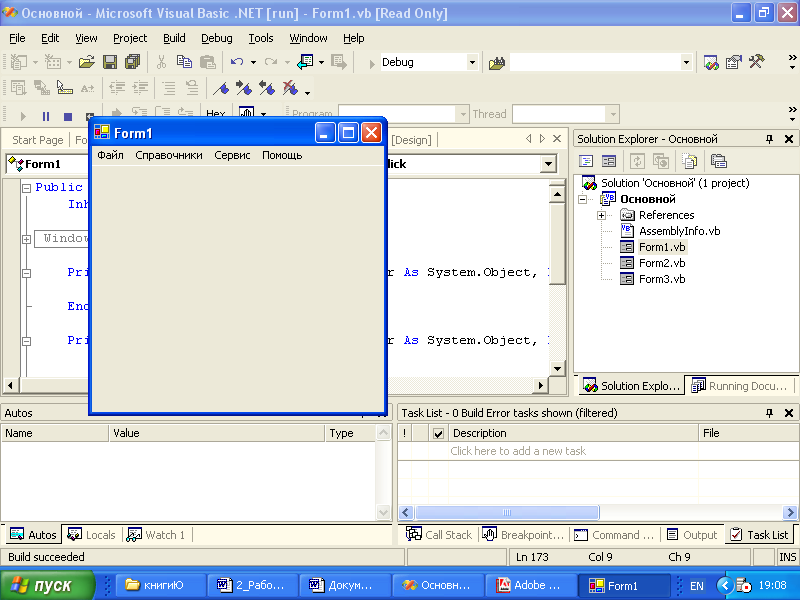Open Find in Files binoculars-folder icon
The height and width of the screenshot is (600, 800).
point(496,63)
